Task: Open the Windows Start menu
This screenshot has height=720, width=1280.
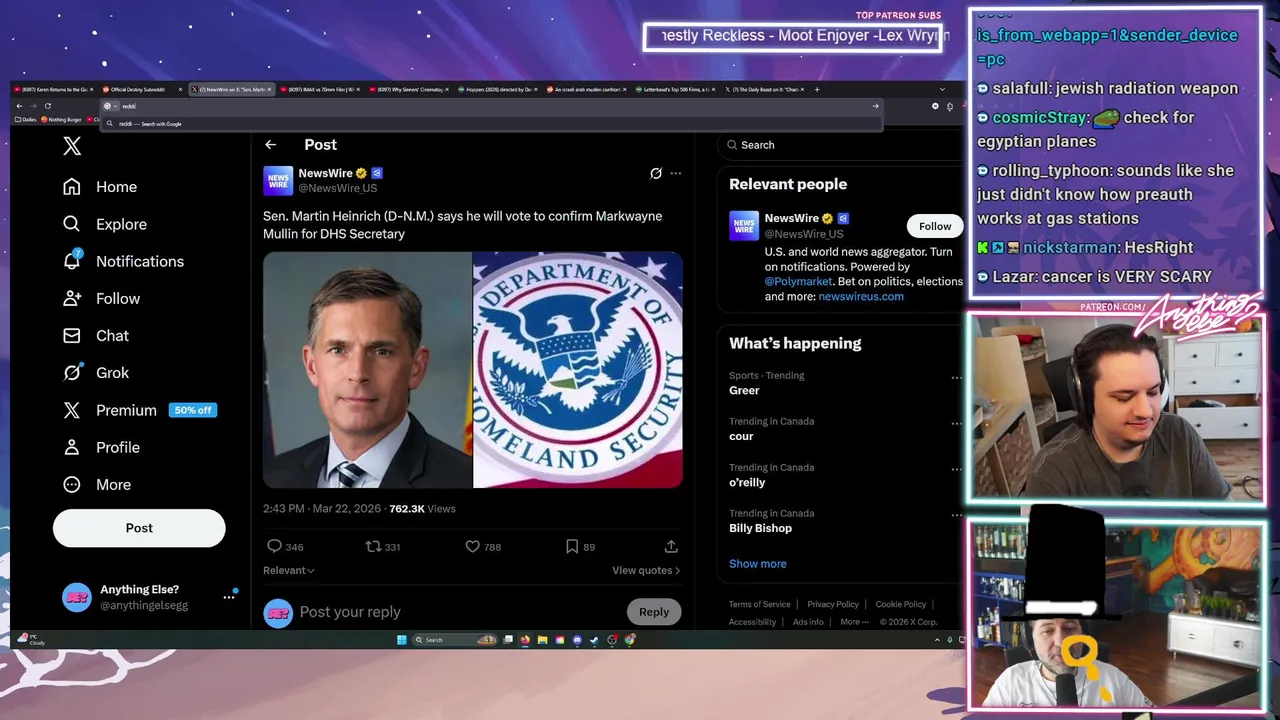Action: pos(401,640)
